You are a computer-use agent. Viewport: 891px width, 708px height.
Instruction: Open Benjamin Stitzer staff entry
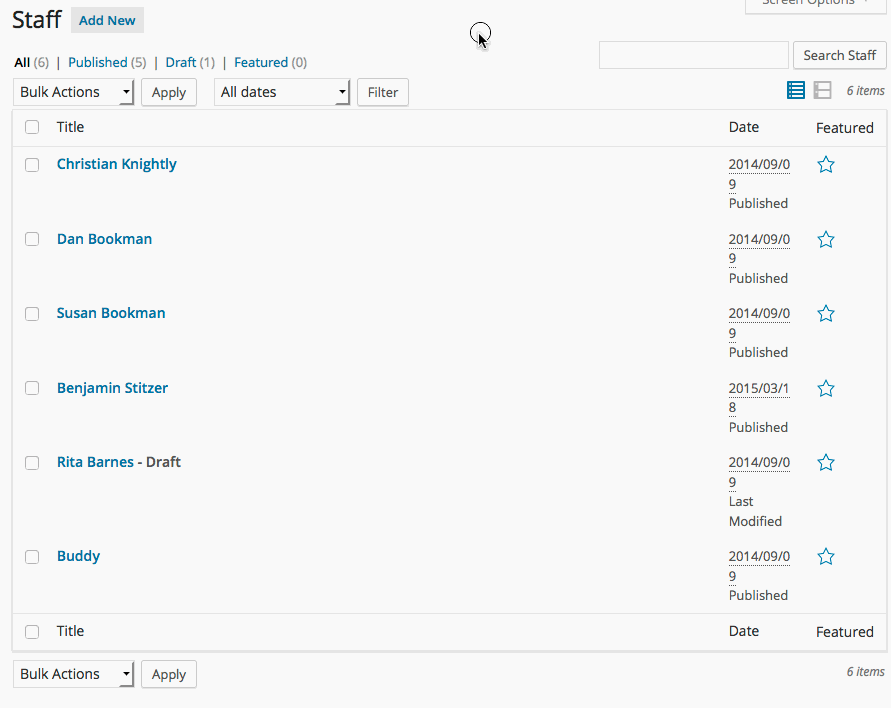pos(113,388)
